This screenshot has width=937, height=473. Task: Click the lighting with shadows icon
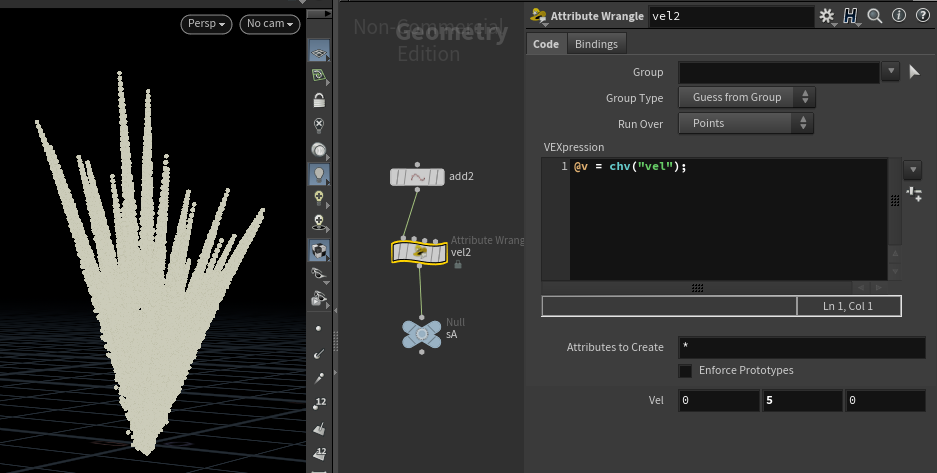[319, 223]
